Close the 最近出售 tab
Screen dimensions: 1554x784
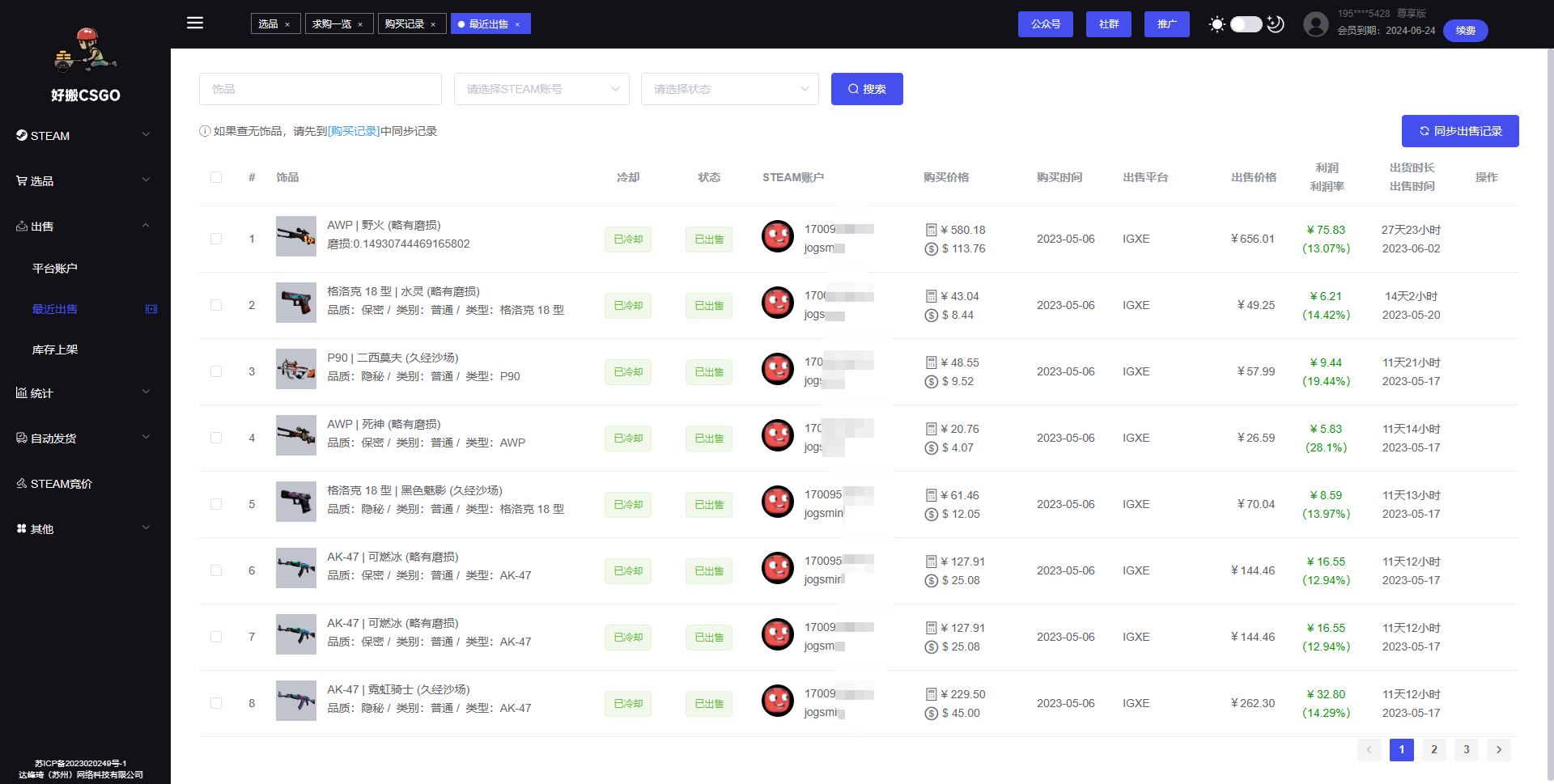click(x=517, y=24)
